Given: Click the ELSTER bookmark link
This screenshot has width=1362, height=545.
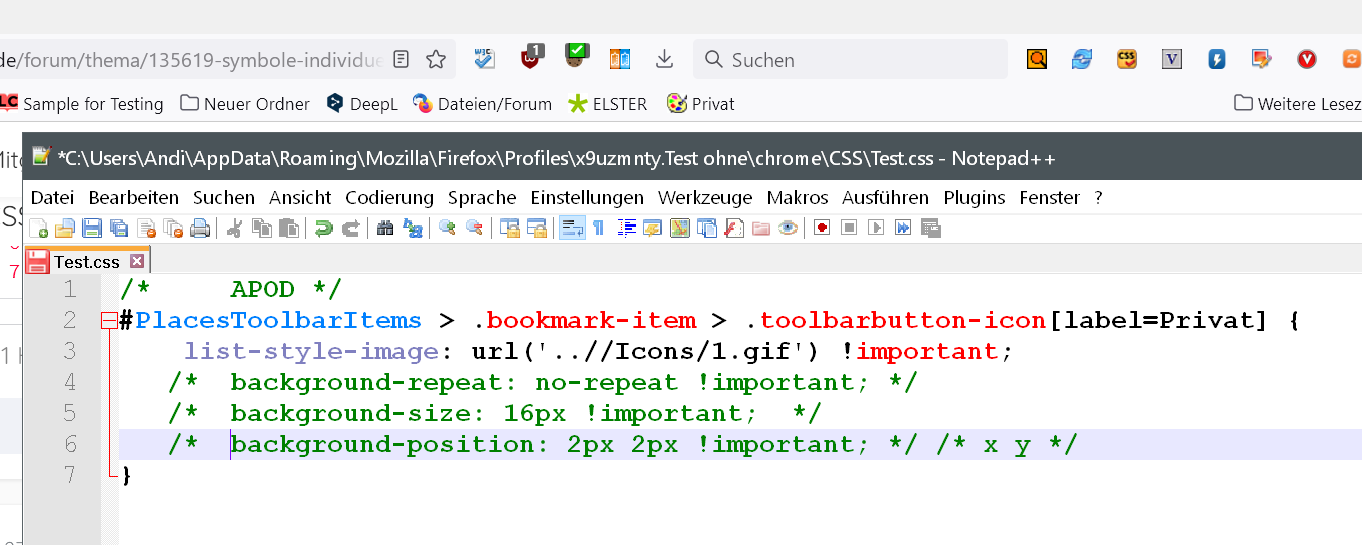Looking at the screenshot, I should pyautogui.click(x=608, y=104).
